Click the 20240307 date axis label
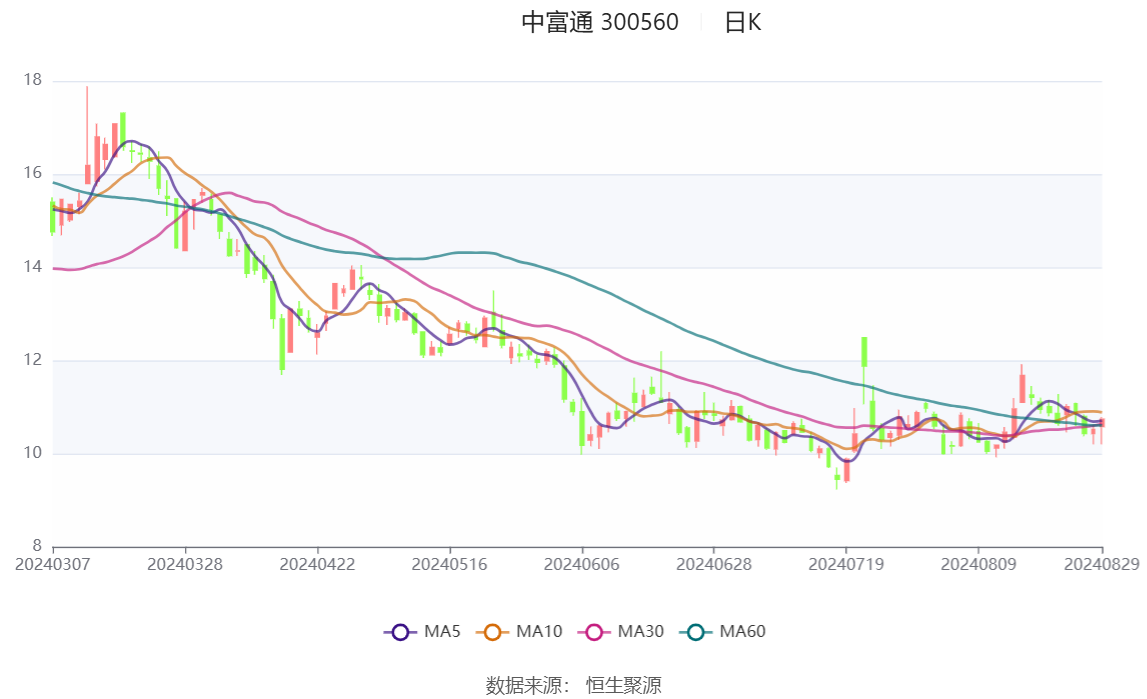1147x699 pixels. (x=53, y=564)
